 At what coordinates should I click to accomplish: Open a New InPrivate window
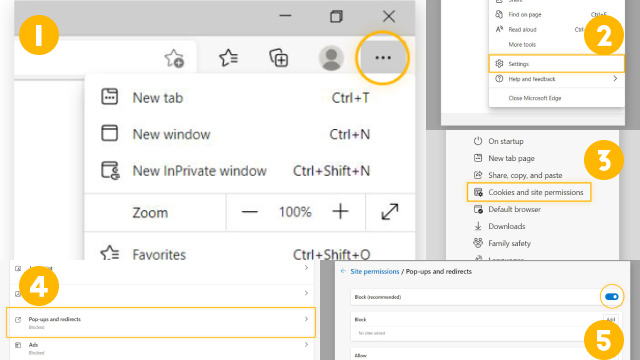[x=249, y=171]
